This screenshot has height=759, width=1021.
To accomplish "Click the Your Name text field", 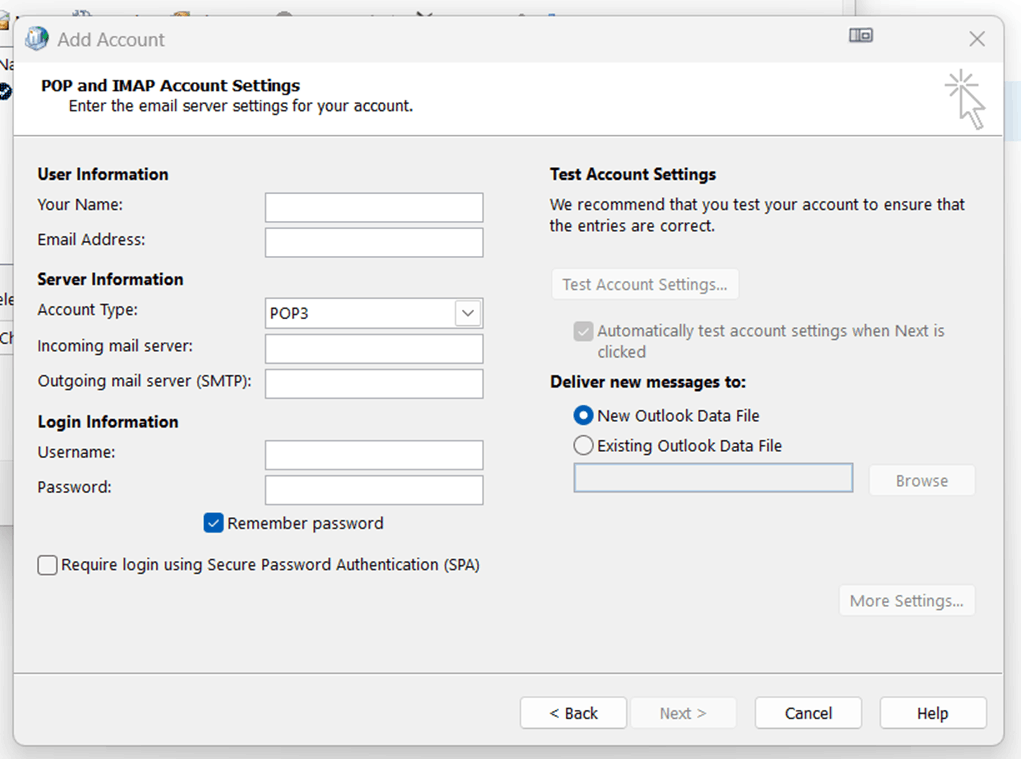I will click(x=374, y=207).
